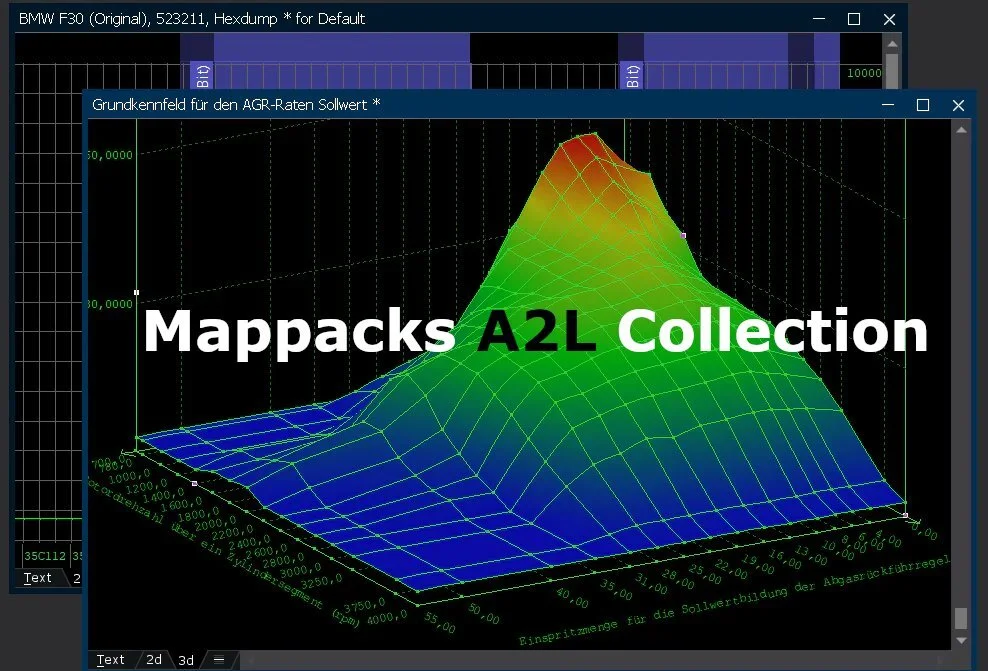Click the list-view icon beside the 3d tab
The image size is (988, 671).
pos(218,660)
